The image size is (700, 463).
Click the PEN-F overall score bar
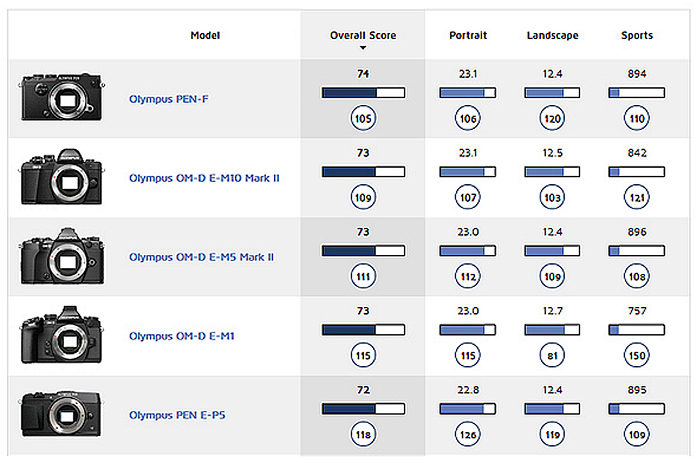pos(363,93)
